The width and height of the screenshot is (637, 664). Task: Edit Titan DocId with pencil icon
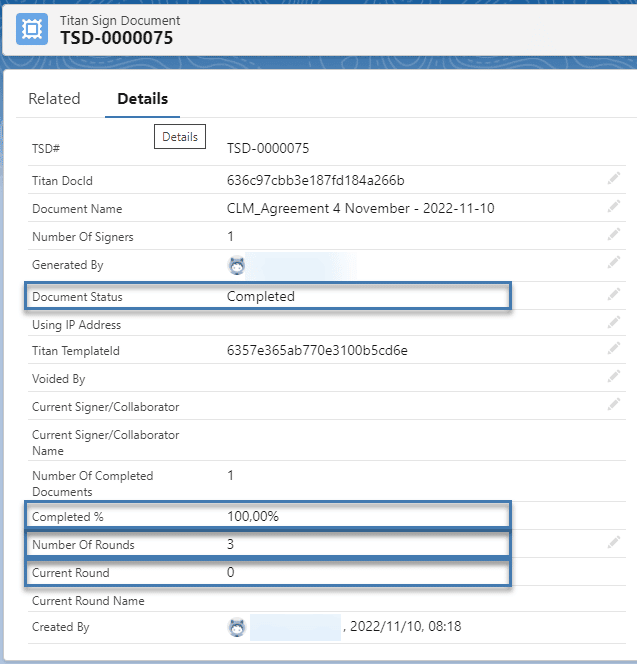click(614, 178)
